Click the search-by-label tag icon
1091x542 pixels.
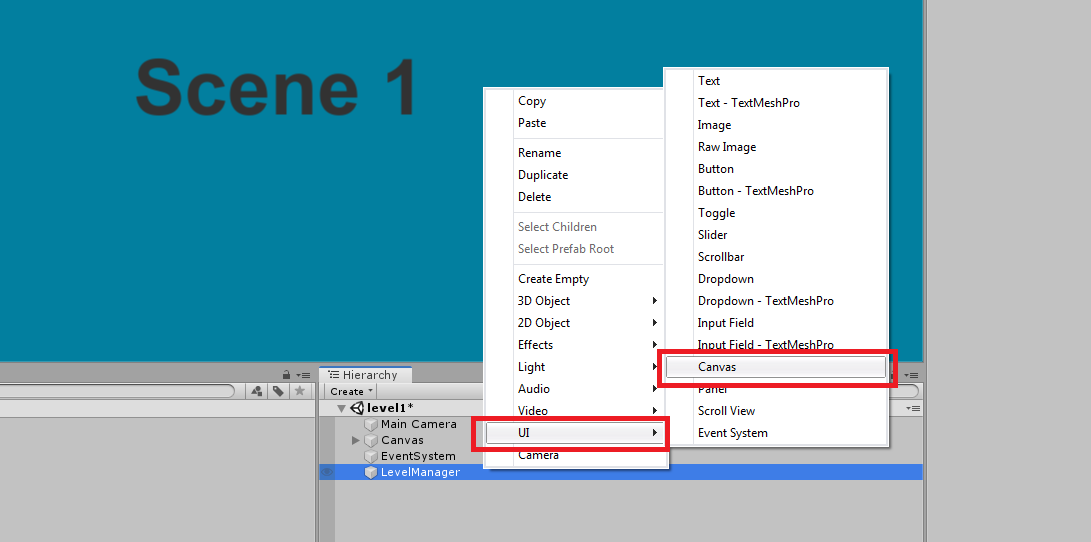(278, 391)
